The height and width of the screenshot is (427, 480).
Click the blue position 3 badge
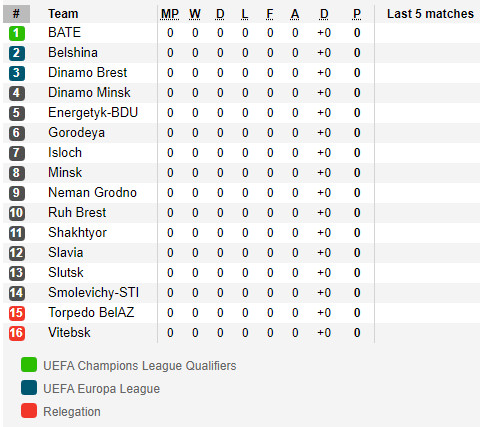[x=17, y=73]
